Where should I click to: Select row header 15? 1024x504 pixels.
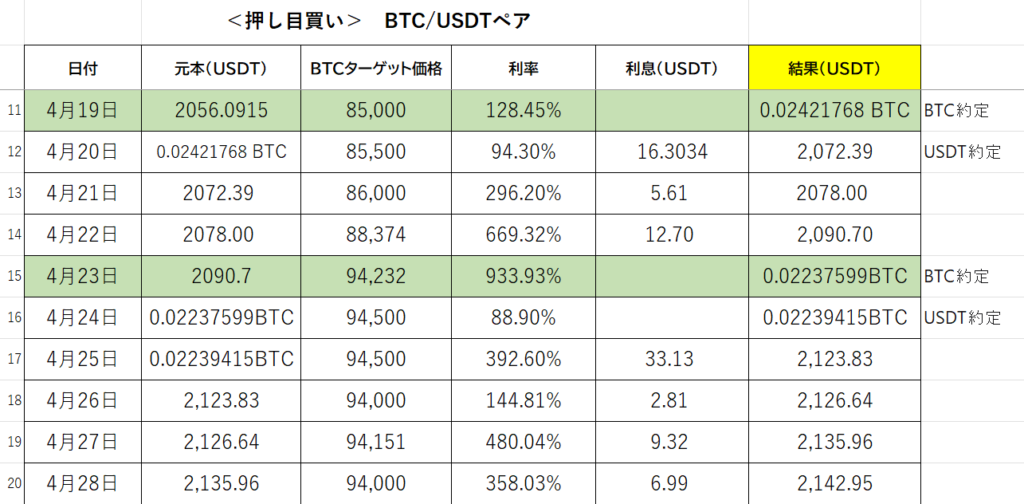click(x=12, y=276)
